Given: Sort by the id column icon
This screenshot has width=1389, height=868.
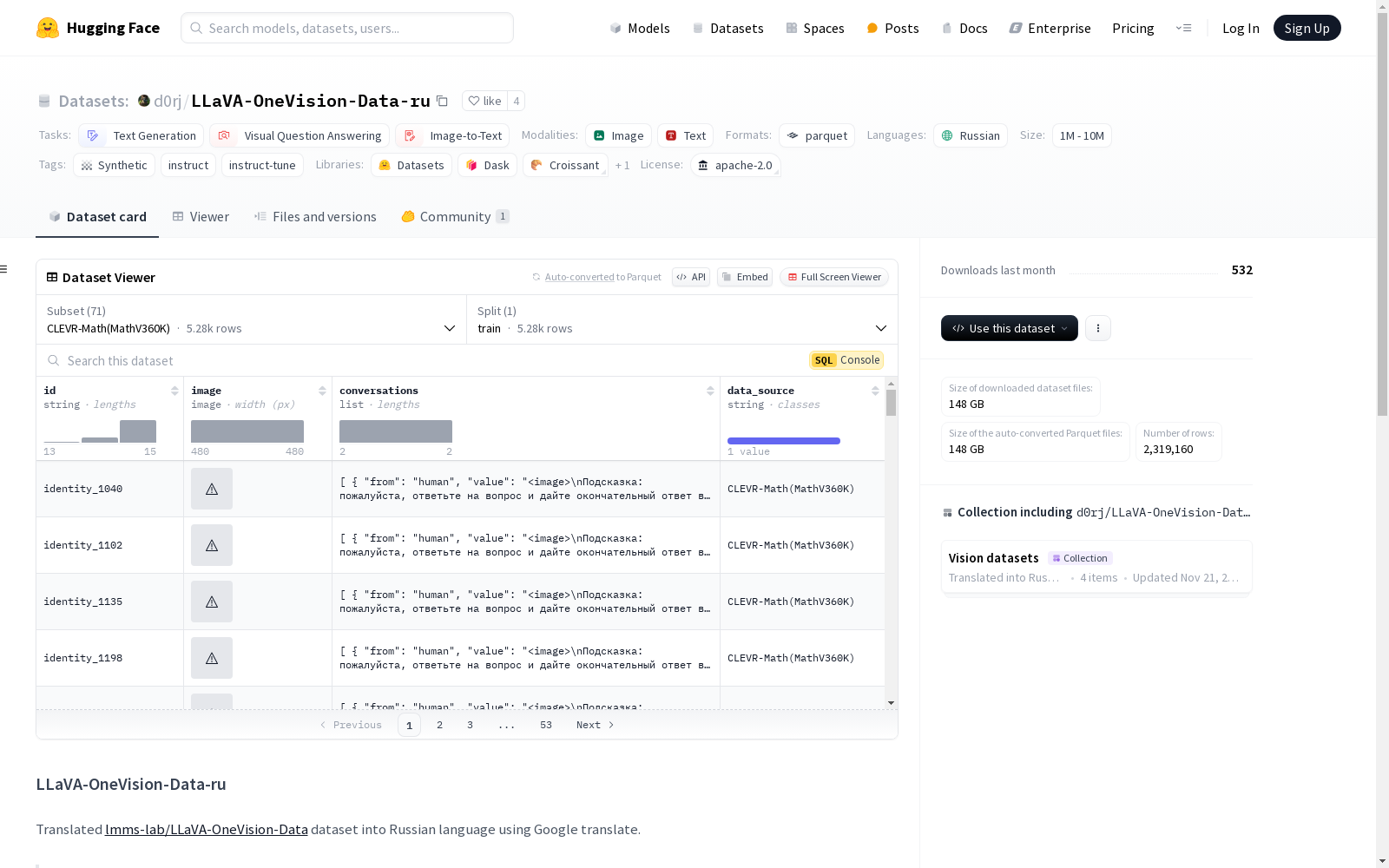Looking at the screenshot, I should click(174, 391).
